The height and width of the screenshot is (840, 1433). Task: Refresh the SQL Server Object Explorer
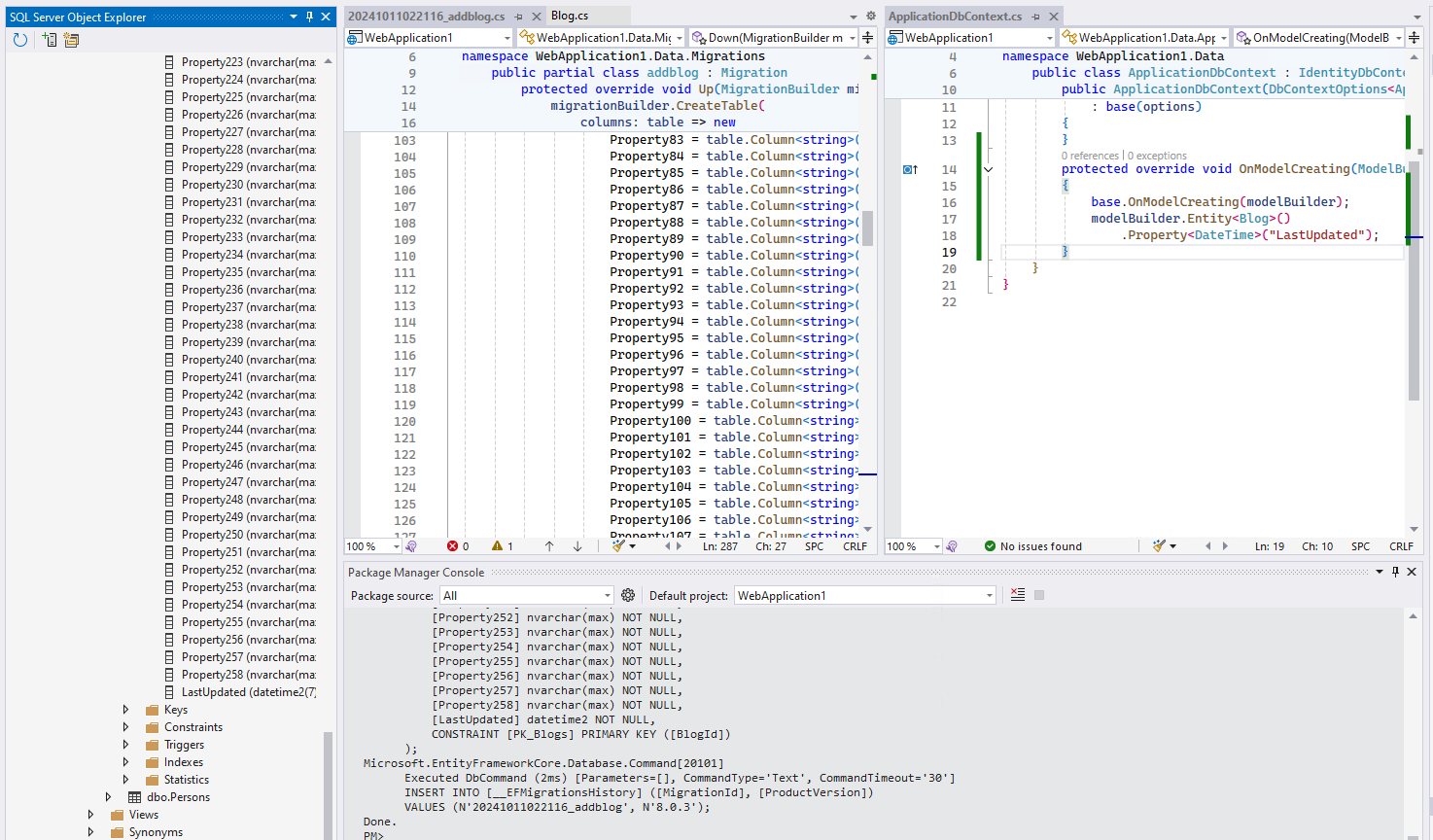point(19,40)
